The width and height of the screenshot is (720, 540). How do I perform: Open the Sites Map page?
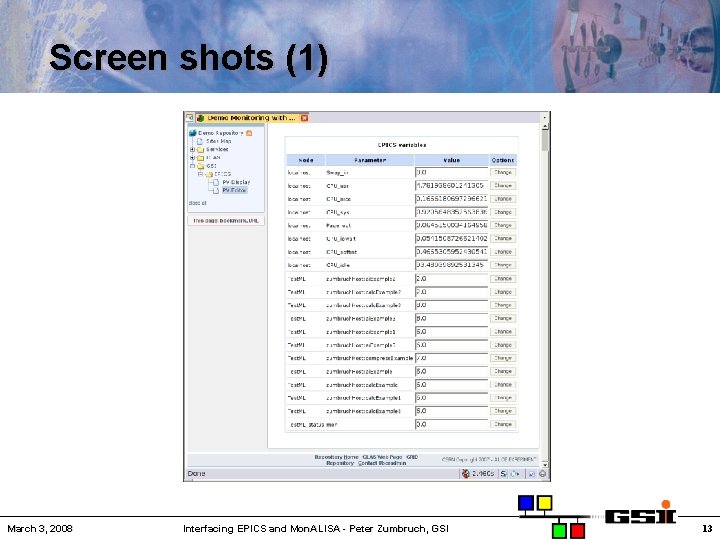pyautogui.click(x=219, y=141)
